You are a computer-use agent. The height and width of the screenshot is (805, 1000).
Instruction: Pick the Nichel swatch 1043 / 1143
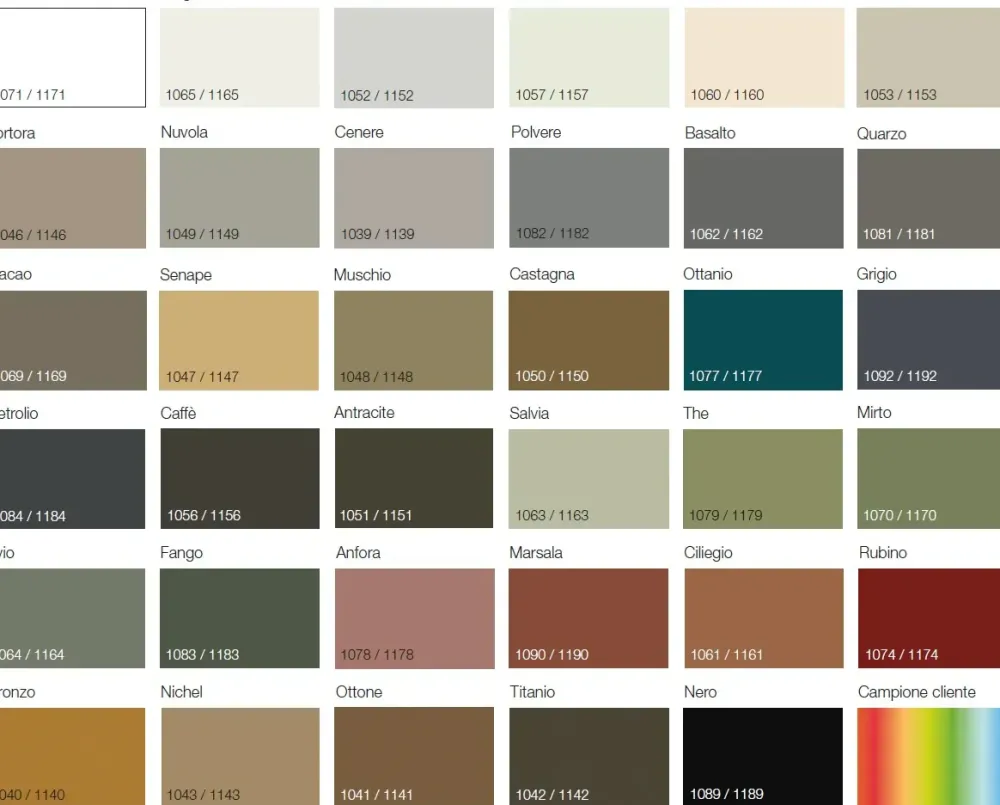point(239,756)
